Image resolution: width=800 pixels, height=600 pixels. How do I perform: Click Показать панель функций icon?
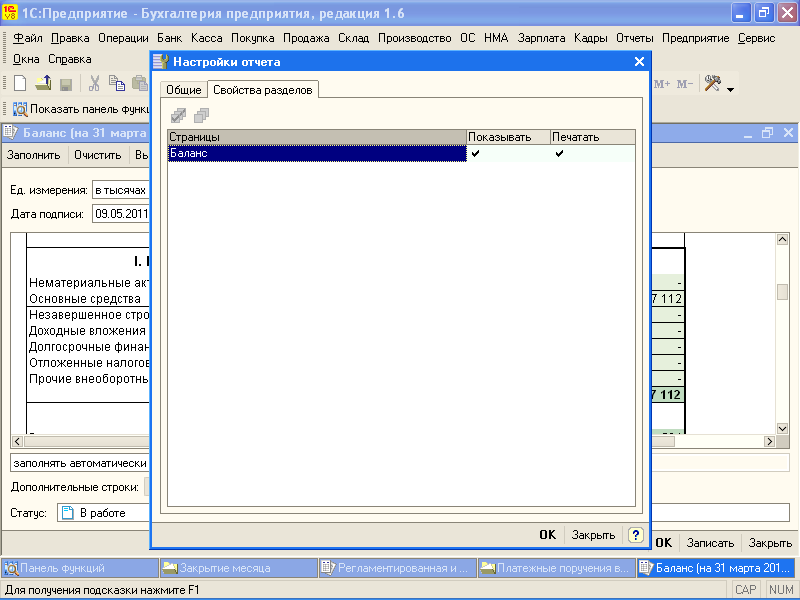[x=20, y=109]
